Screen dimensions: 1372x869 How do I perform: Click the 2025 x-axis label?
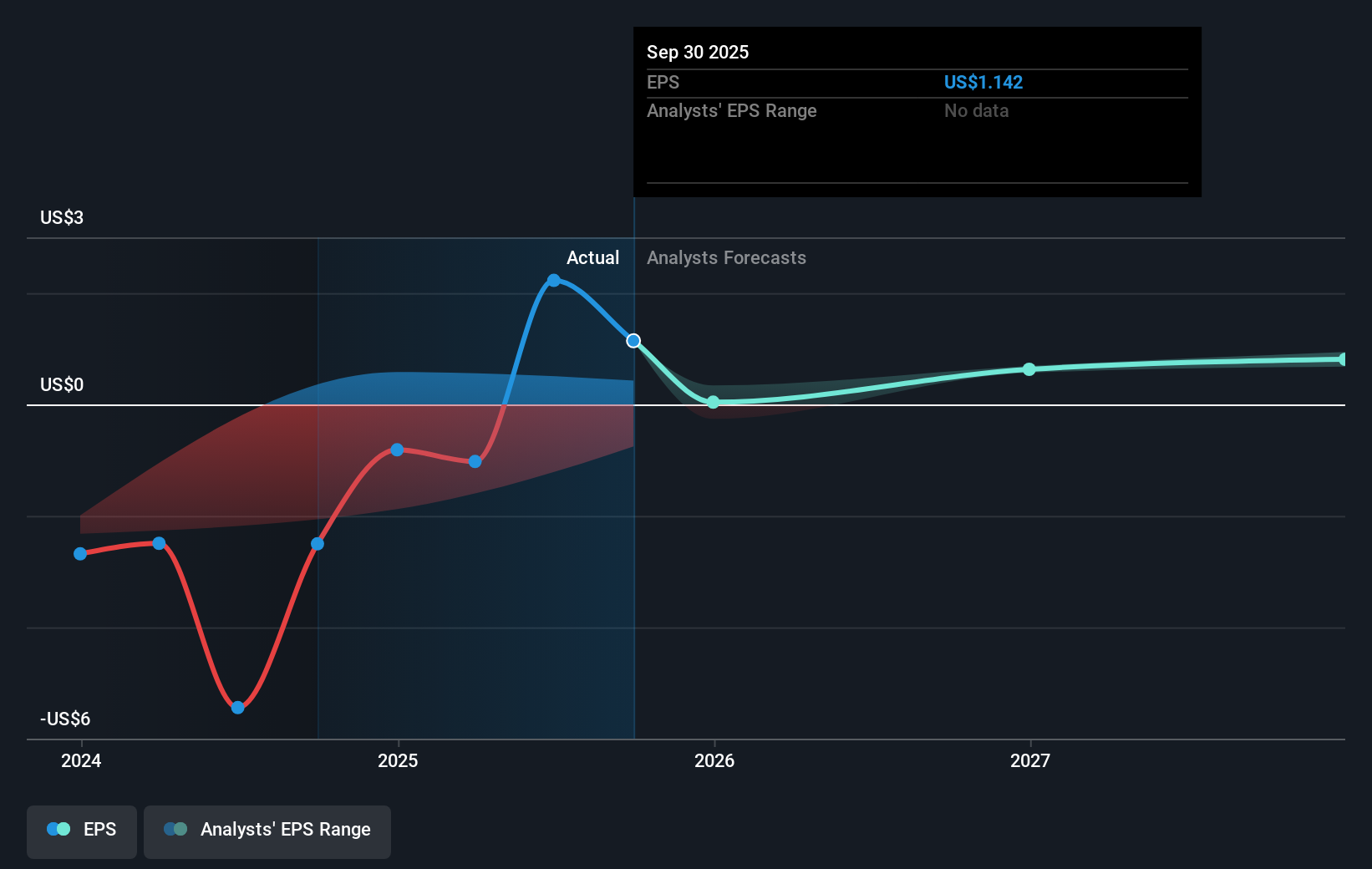click(x=398, y=760)
